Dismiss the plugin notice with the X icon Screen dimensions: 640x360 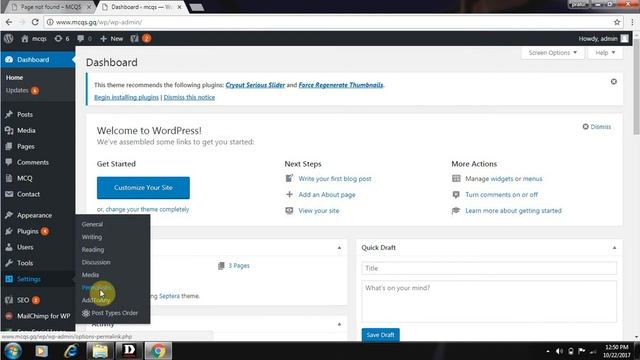[x=613, y=82]
